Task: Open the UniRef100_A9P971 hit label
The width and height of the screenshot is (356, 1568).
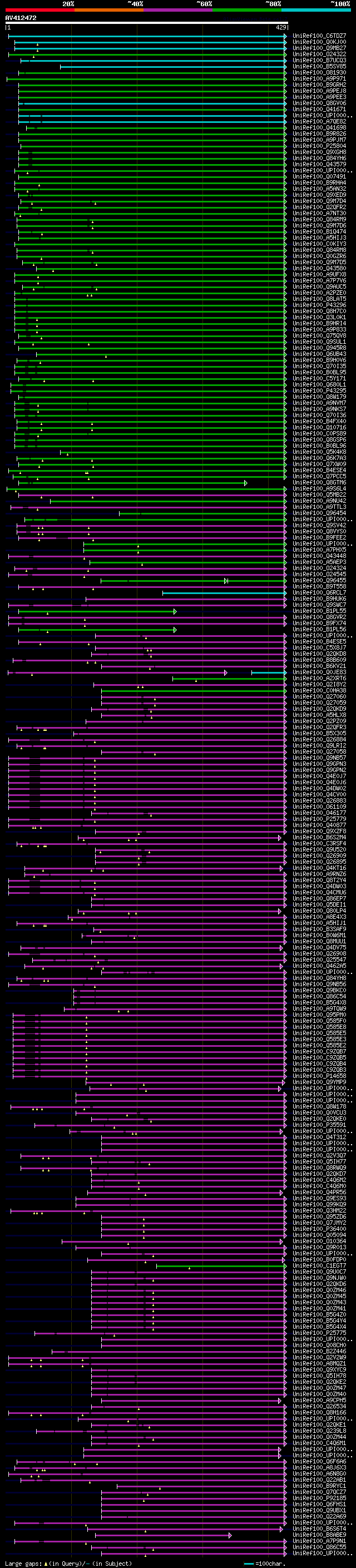Action: tap(319, 78)
